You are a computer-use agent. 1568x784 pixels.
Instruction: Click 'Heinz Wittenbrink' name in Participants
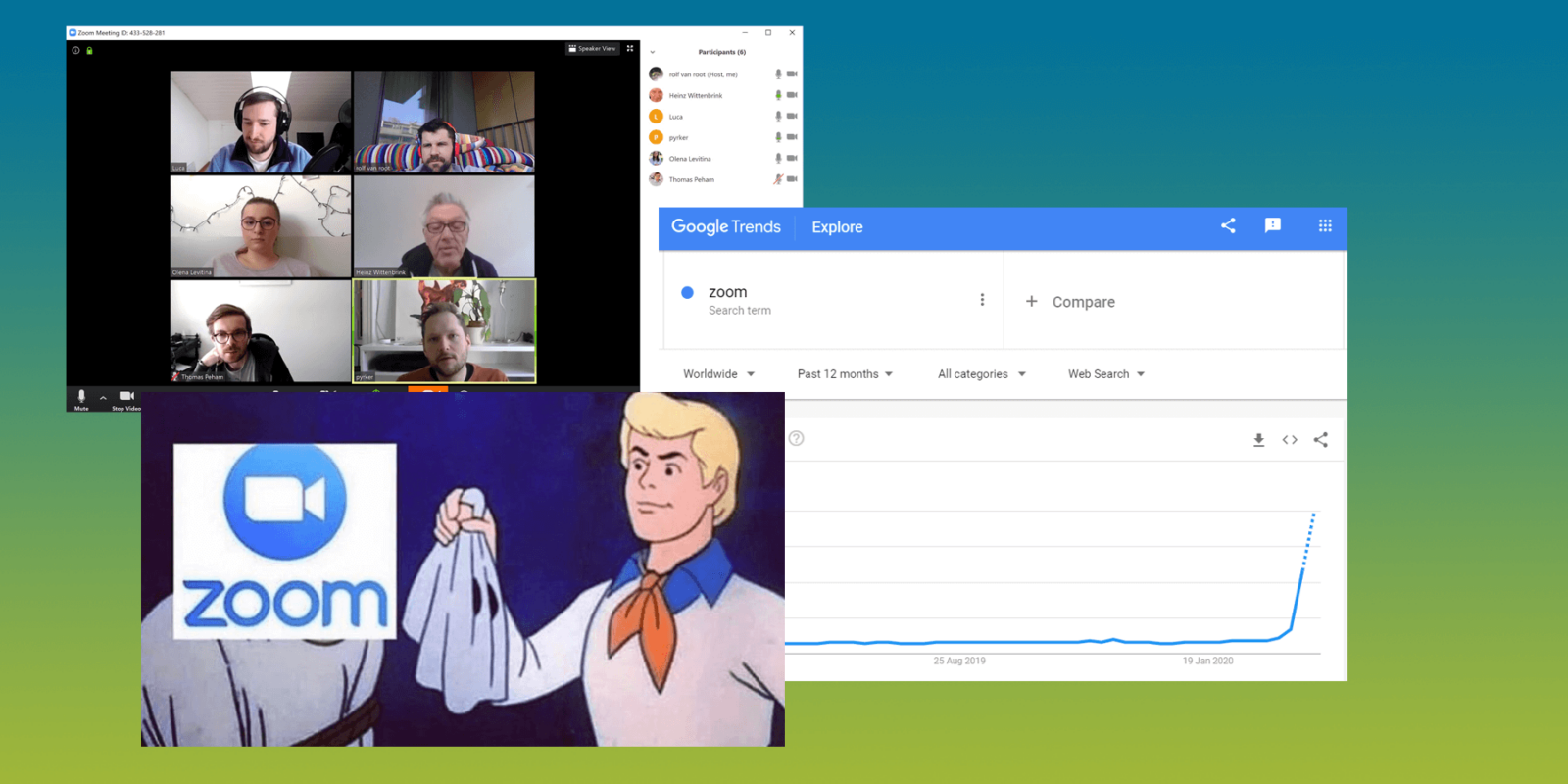(x=696, y=96)
